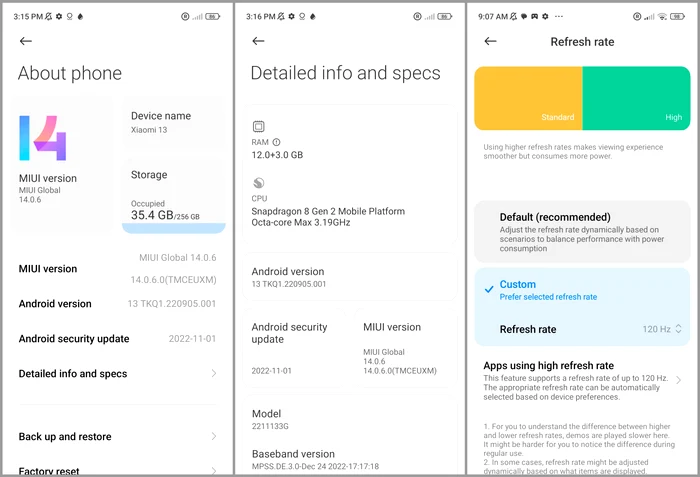Open Detailed info and specs chevron
The width and height of the screenshot is (700, 477).
coord(214,373)
